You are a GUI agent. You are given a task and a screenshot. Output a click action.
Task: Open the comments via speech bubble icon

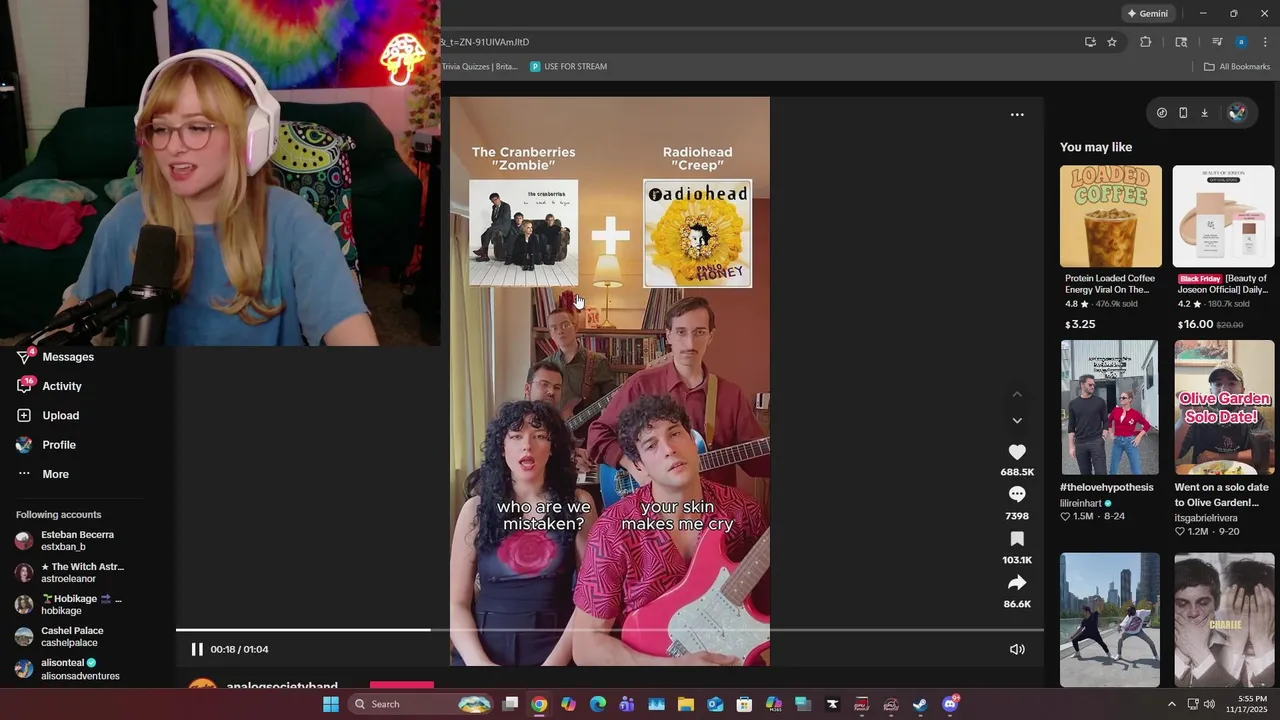click(x=1017, y=494)
